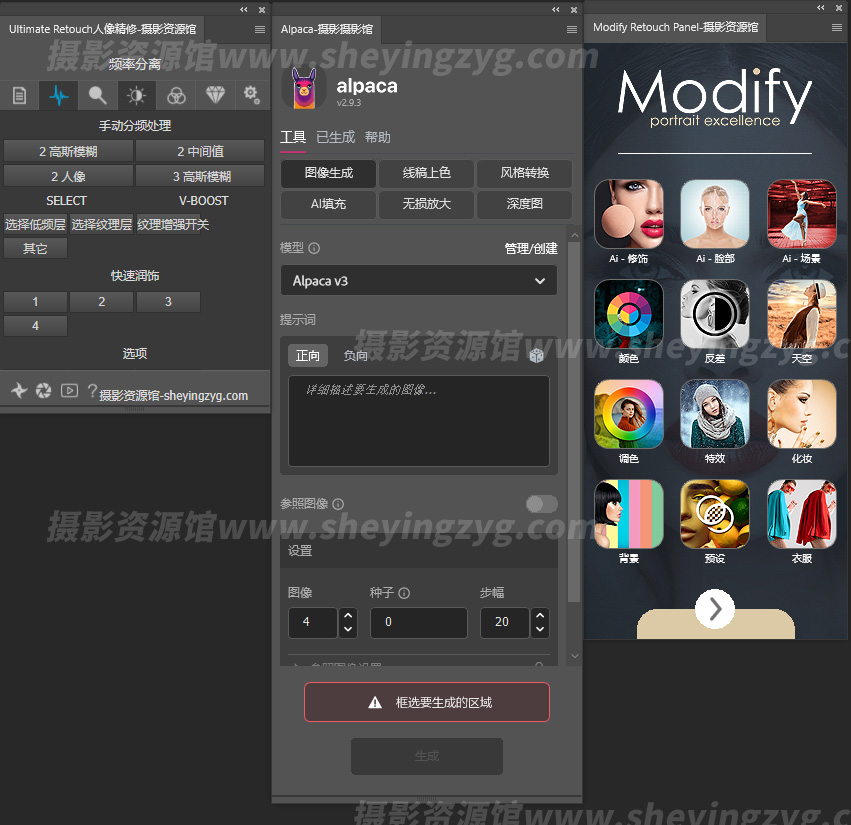Open the brightness sun icon tab
Image resolution: width=851 pixels, height=825 pixels.
[137, 96]
